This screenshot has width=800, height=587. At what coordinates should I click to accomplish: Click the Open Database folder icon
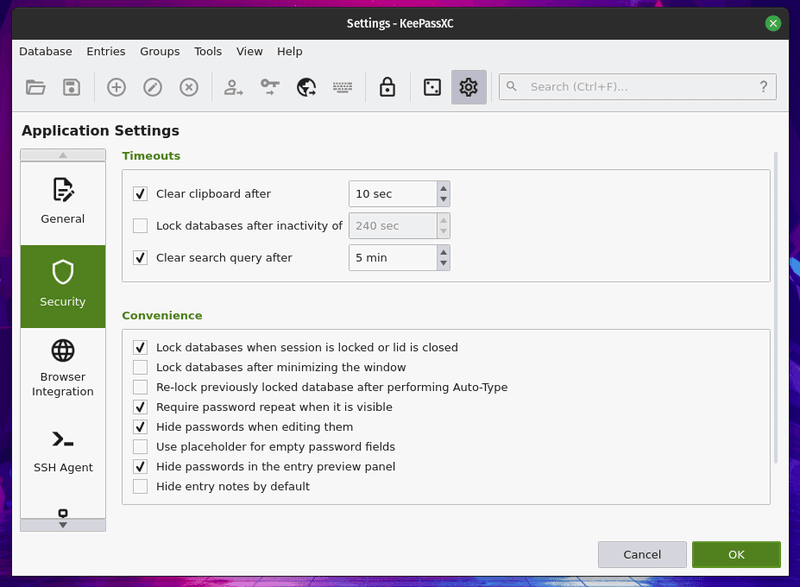click(x=36, y=88)
